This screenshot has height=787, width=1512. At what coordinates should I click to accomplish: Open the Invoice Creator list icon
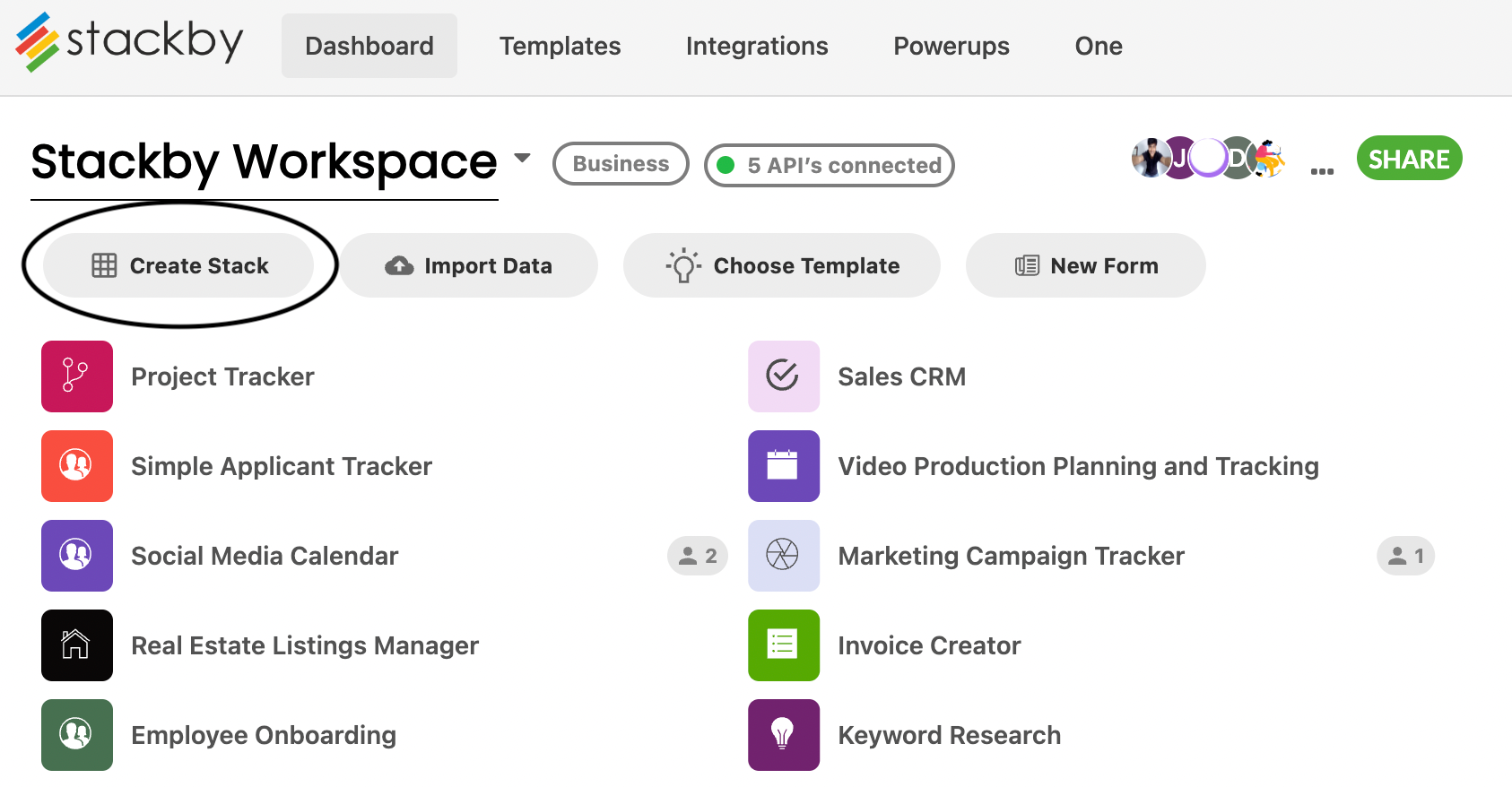pos(784,645)
